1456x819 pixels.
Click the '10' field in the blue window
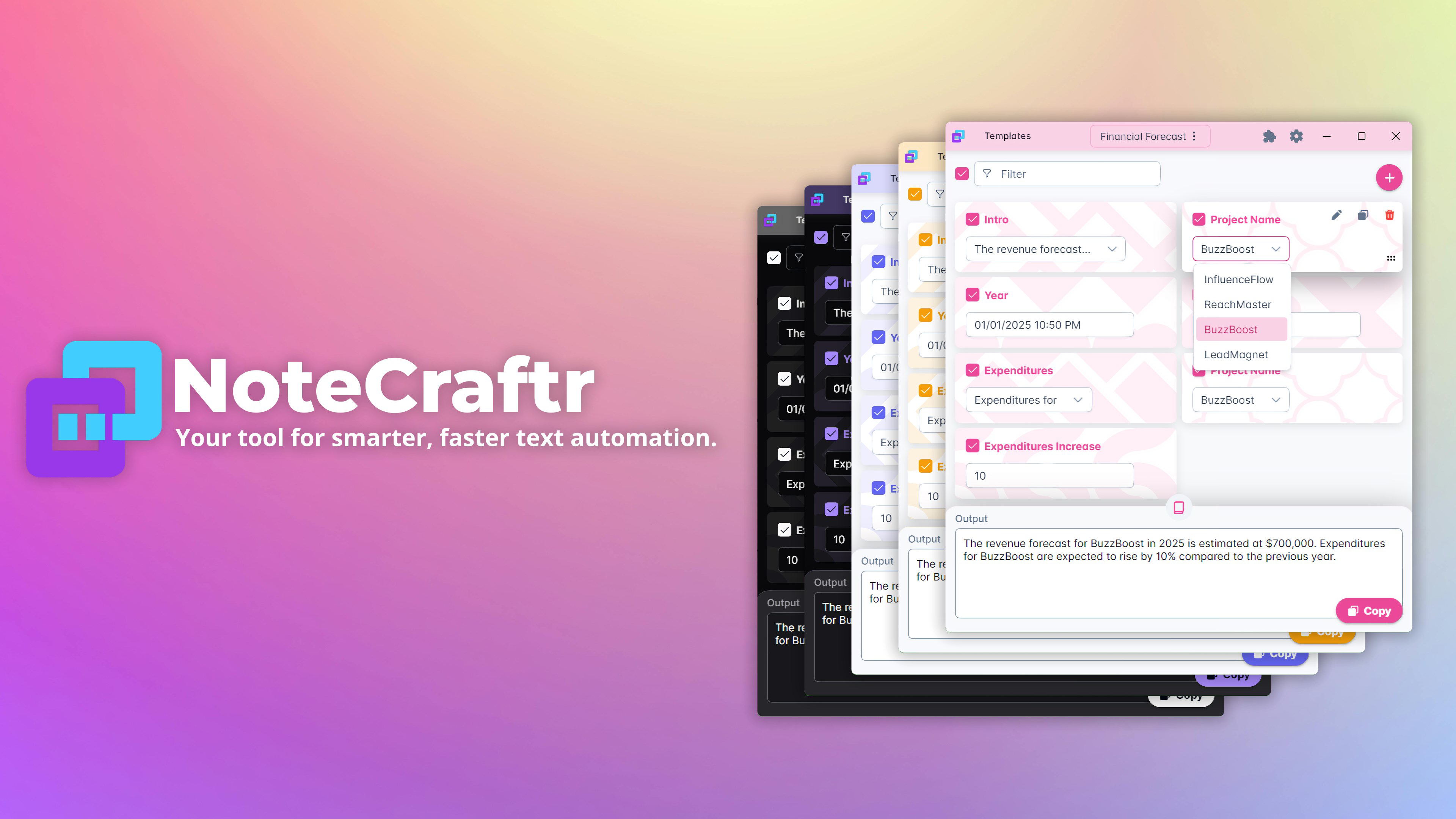pos(885,518)
